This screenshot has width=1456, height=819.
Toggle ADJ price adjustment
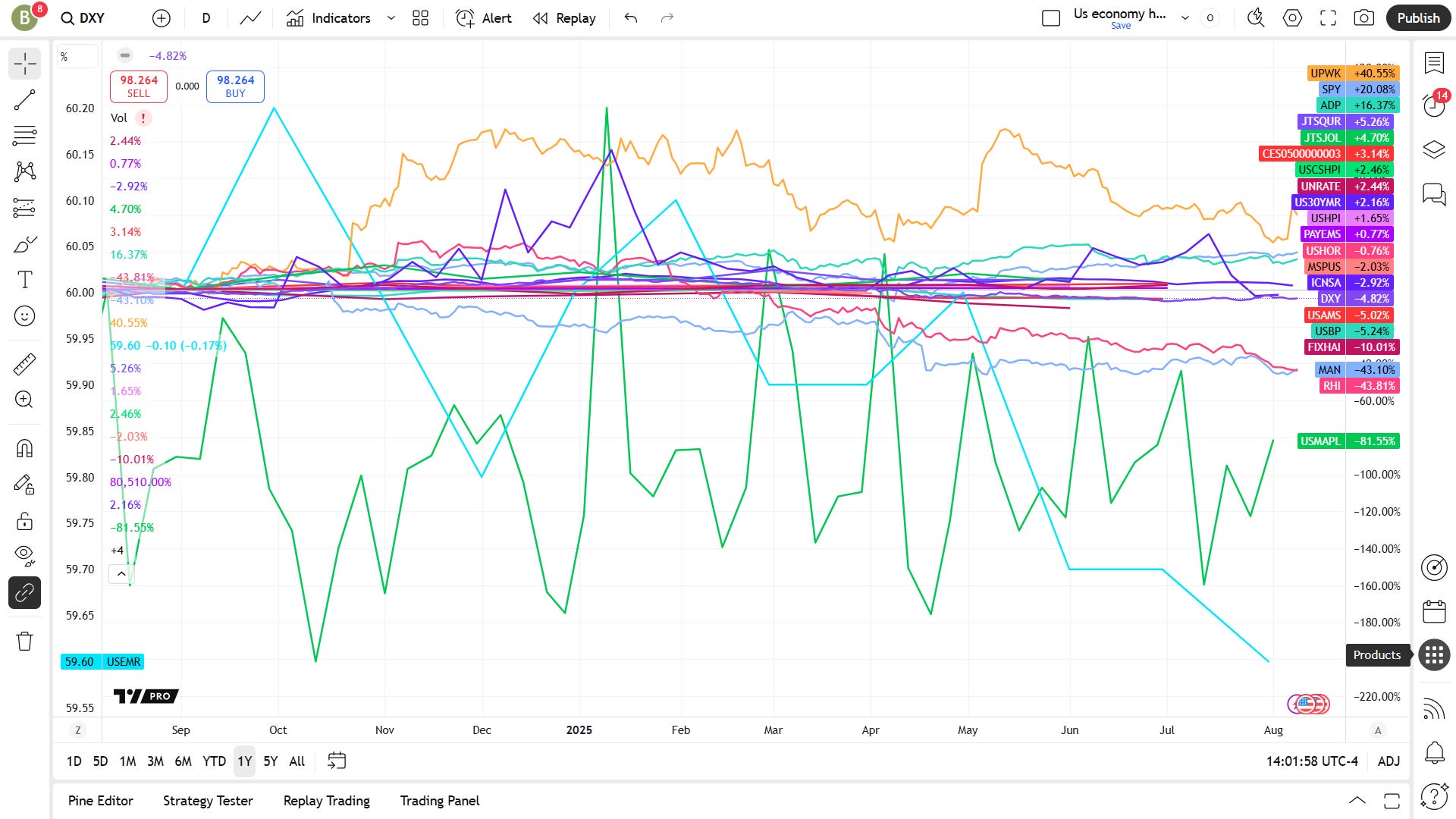1389,761
